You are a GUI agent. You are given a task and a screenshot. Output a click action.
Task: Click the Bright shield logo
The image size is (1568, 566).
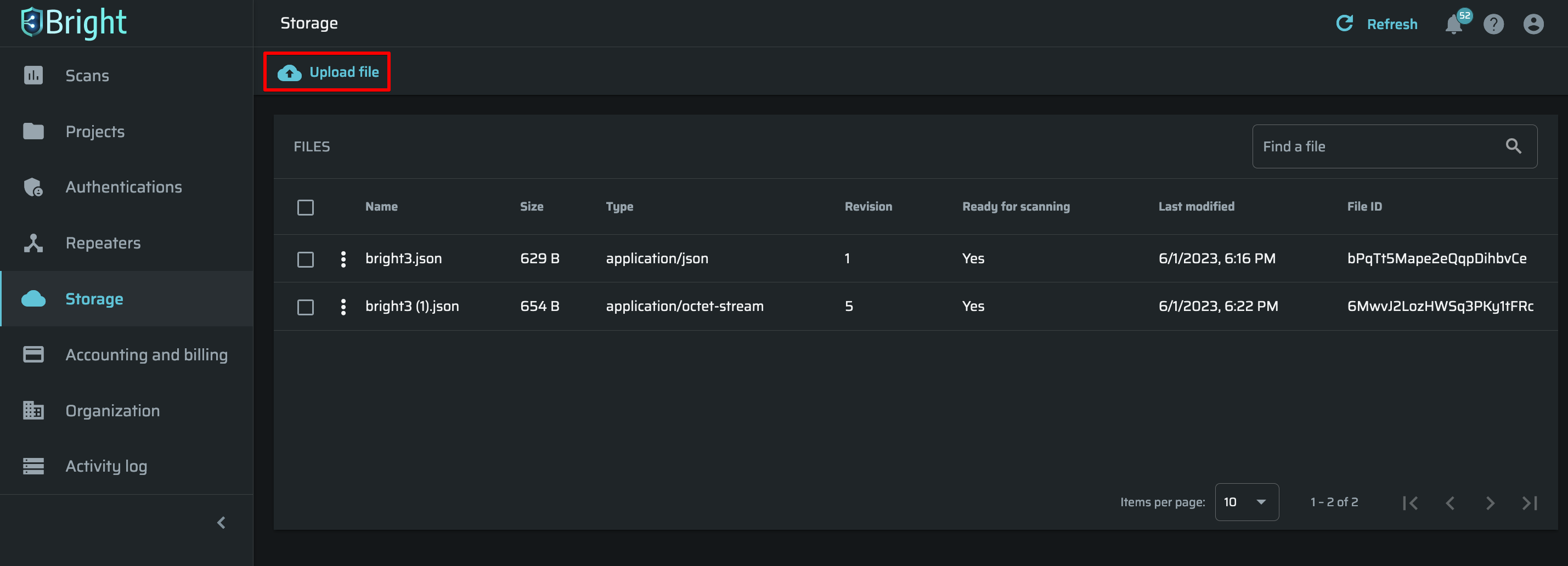(x=32, y=22)
